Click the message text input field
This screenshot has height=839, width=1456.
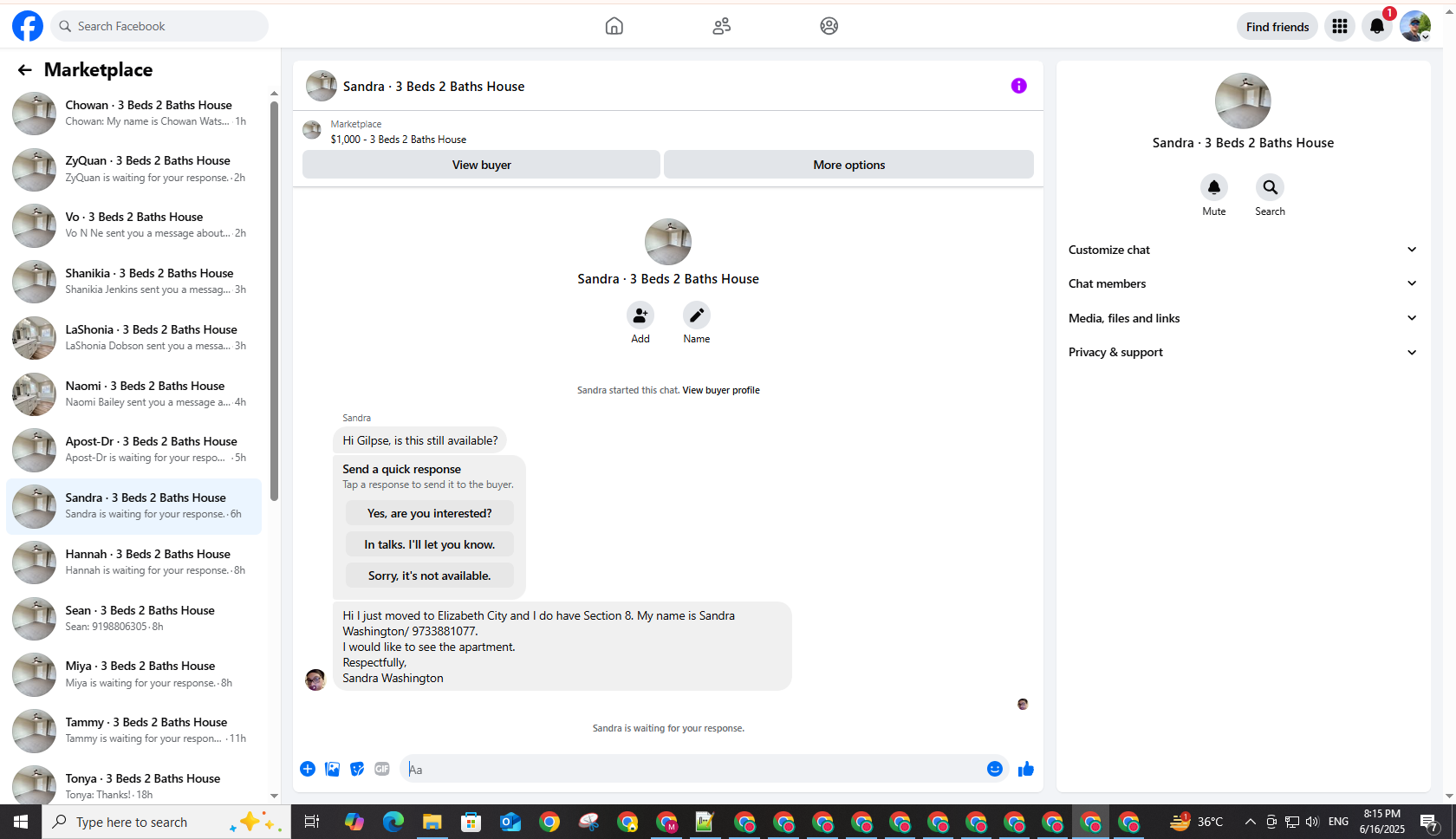coord(693,769)
